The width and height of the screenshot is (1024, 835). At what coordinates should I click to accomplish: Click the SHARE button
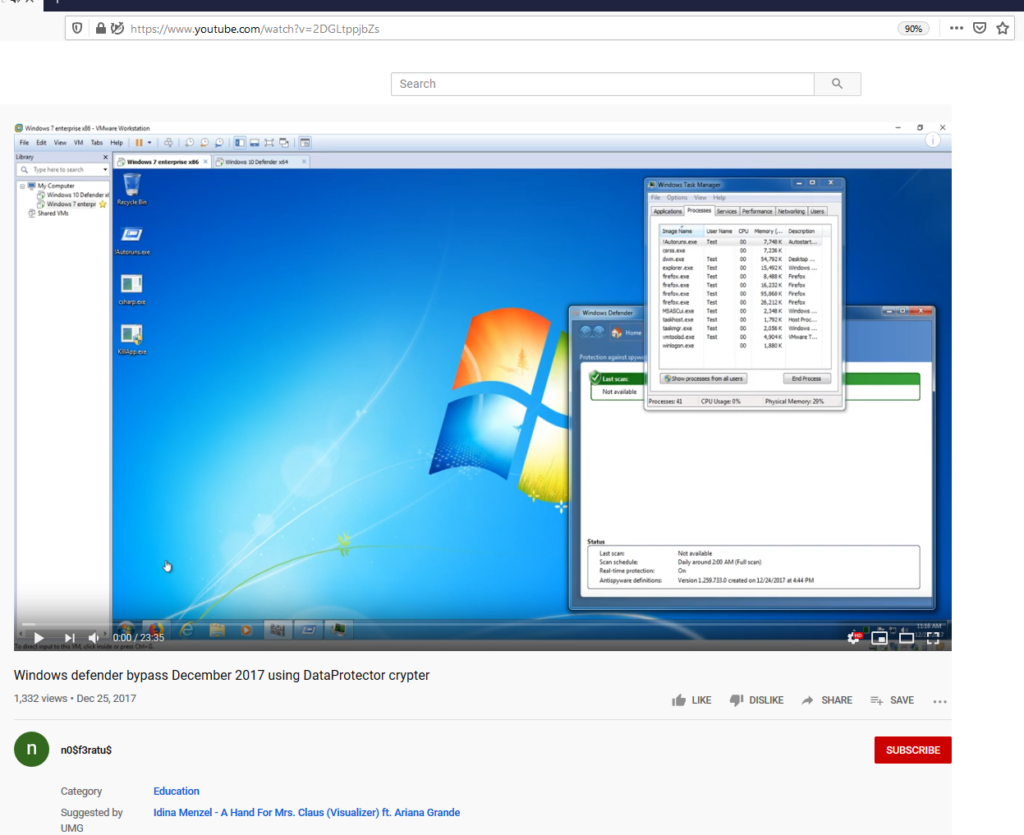point(827,700)
